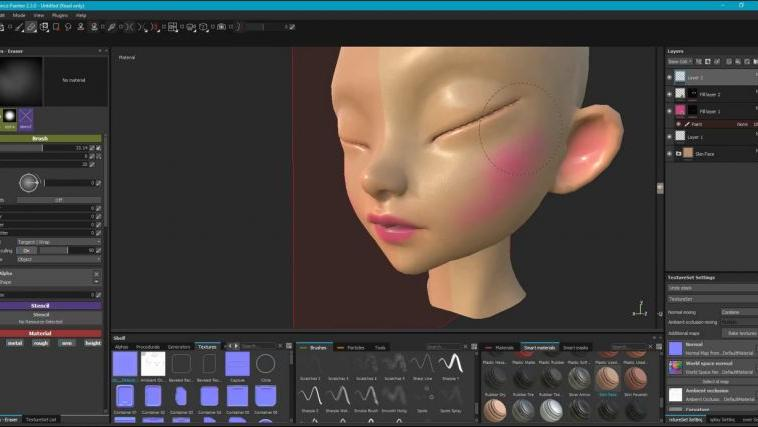Viewport: 758px width, 427px height.
Task: Select the Paint brush tool
Action: pos(18,27)
